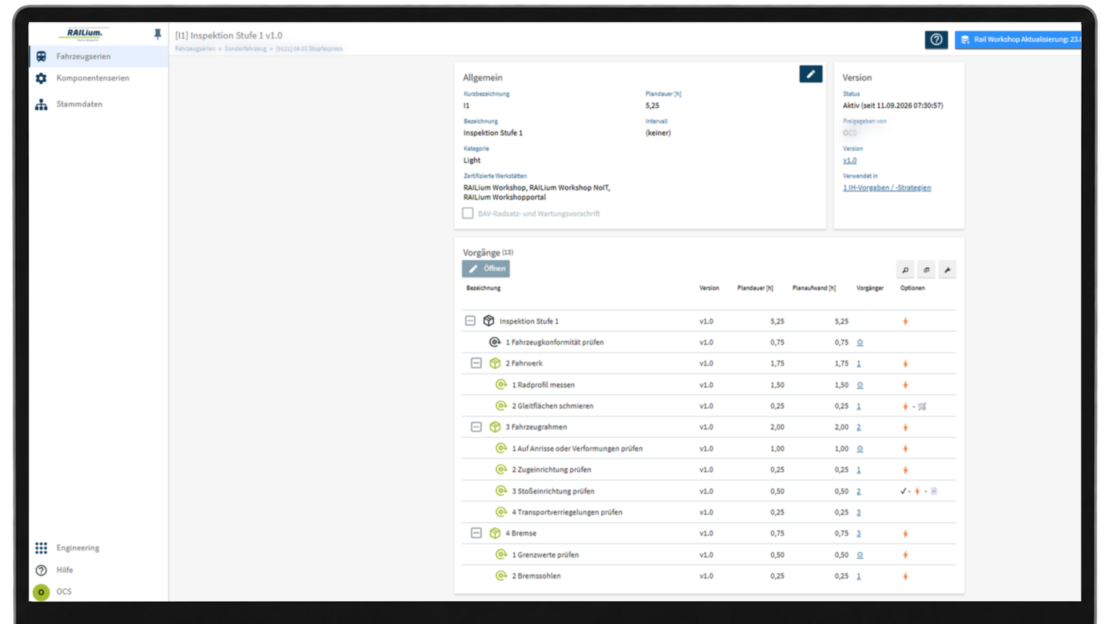Click the green package icon beside 3 Fahrzeugrahmen
This screenshot has width=1110, height=624.
click(495, 427)
